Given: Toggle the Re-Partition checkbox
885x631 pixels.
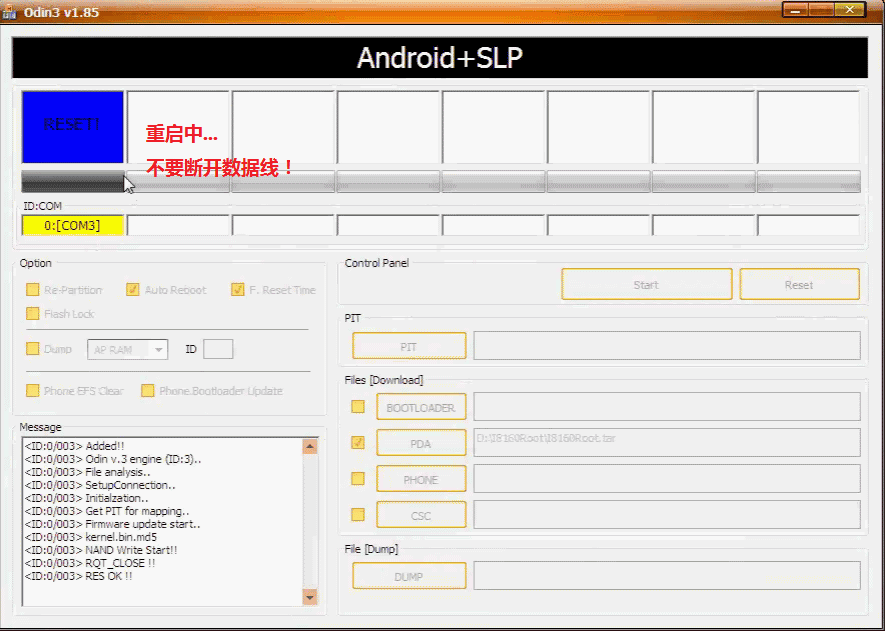Looking at the screenshot, I should 33,290.
